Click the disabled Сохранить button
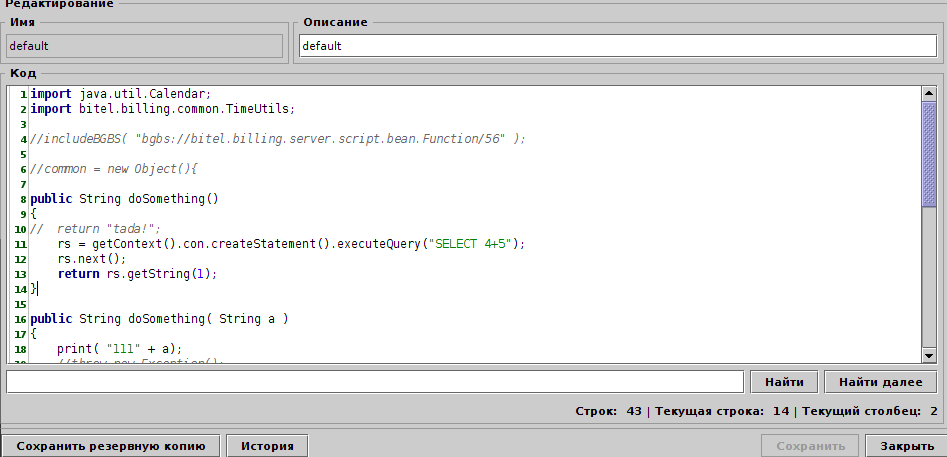The width and height of the screenshot is (947, 457). pos(809,446)
